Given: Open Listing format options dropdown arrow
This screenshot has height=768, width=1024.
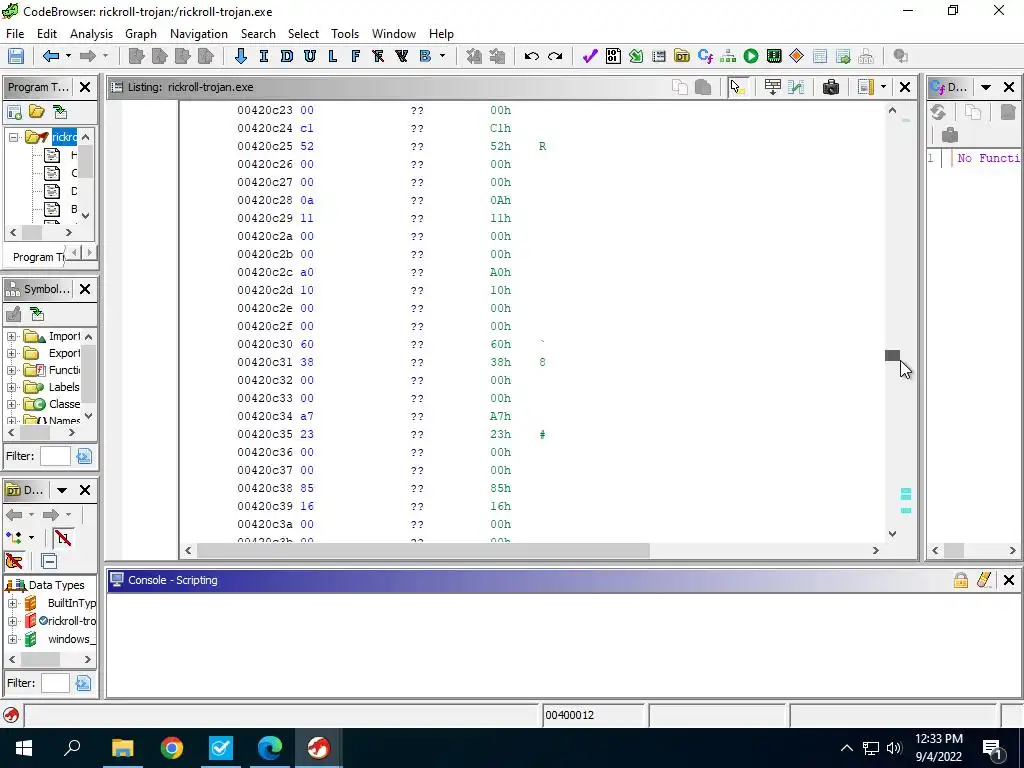Looking at the screenshot, I should [x=883, y=87].
